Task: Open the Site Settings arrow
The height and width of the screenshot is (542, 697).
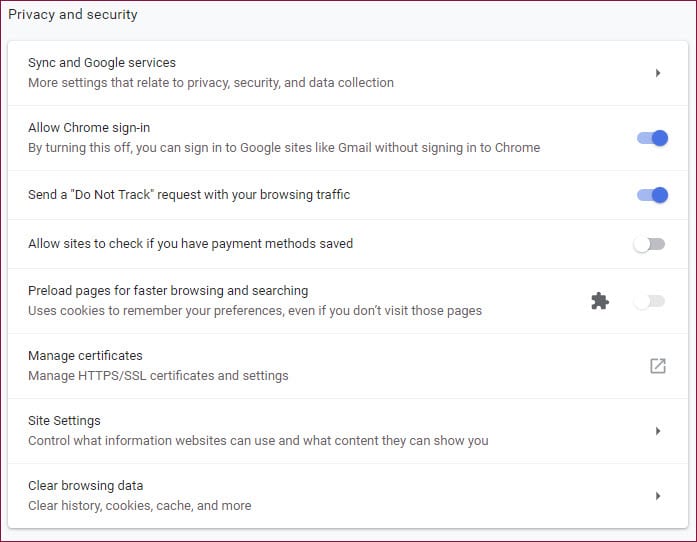Action: pyautogui.click(x=658, y=431)
